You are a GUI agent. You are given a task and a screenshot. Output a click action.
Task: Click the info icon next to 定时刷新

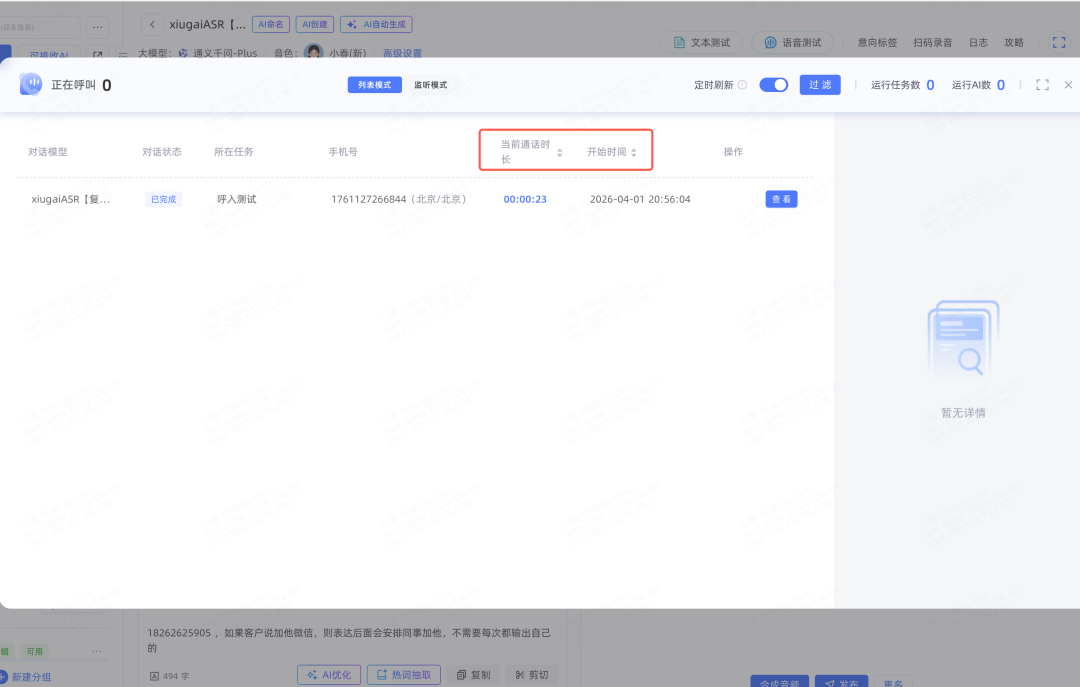[742, 85]
